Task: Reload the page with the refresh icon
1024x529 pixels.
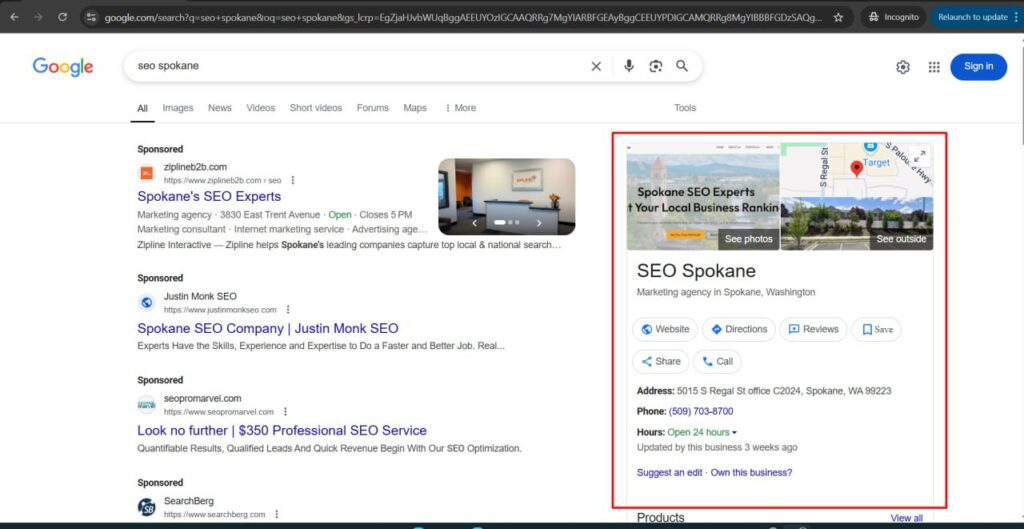Action: click(x=63, y=18)
